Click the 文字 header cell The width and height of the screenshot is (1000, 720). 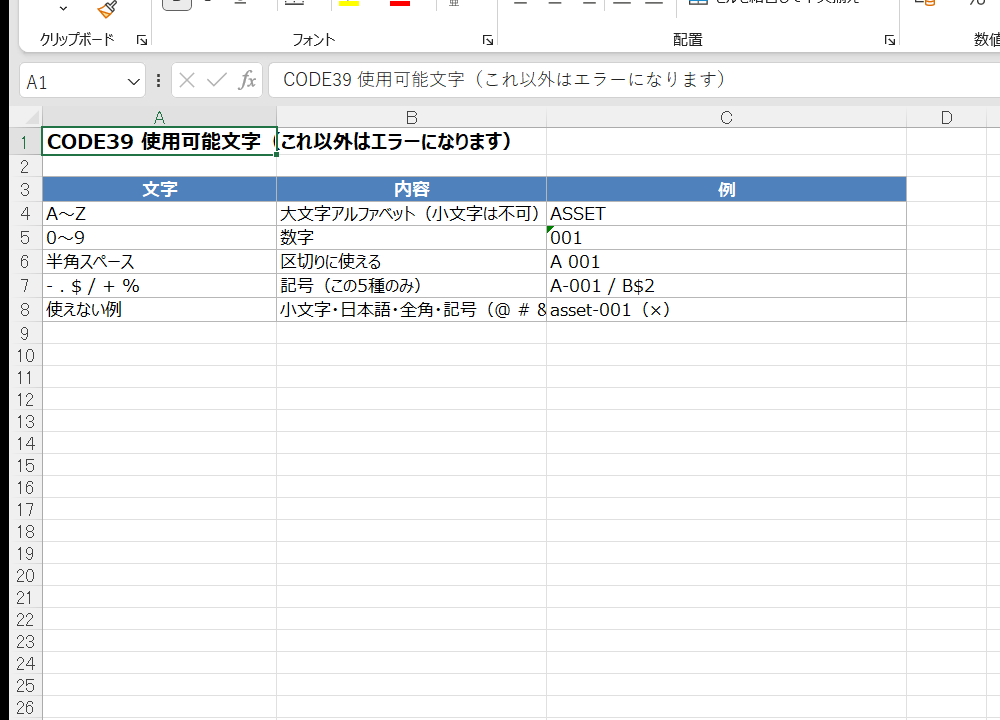pos(159,189)
